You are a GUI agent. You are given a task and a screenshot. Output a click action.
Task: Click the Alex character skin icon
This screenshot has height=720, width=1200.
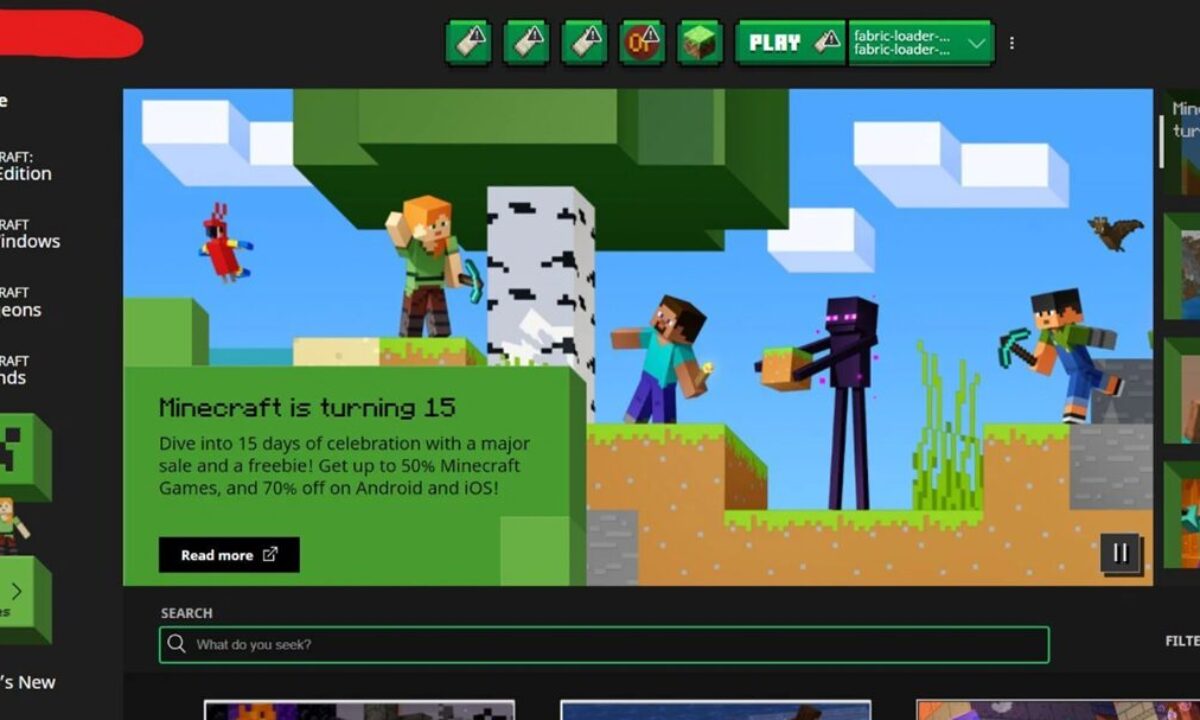click(12, 522)
